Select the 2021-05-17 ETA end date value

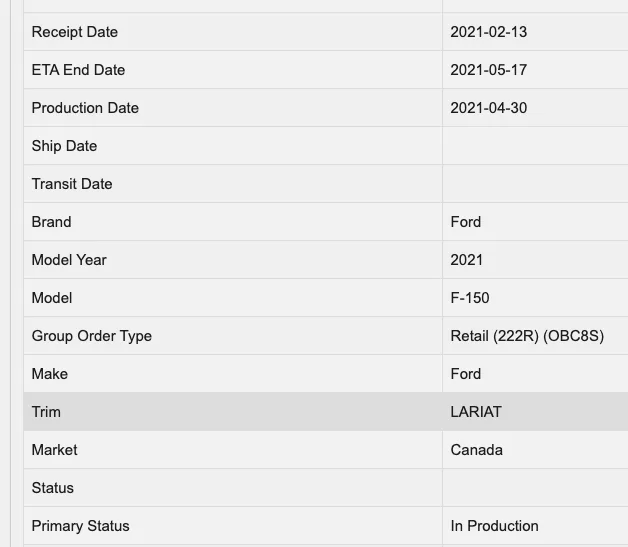tap(488, 70)
